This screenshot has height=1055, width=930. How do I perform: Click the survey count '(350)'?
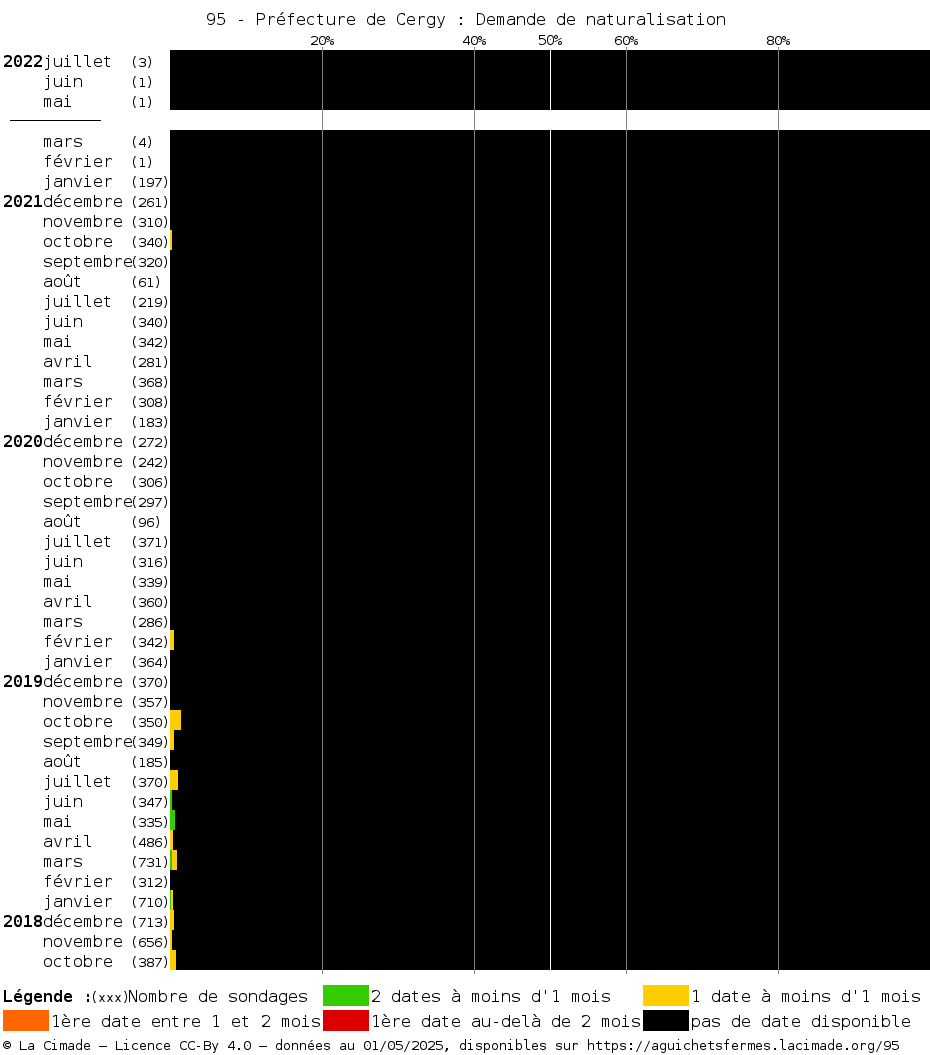150,722
